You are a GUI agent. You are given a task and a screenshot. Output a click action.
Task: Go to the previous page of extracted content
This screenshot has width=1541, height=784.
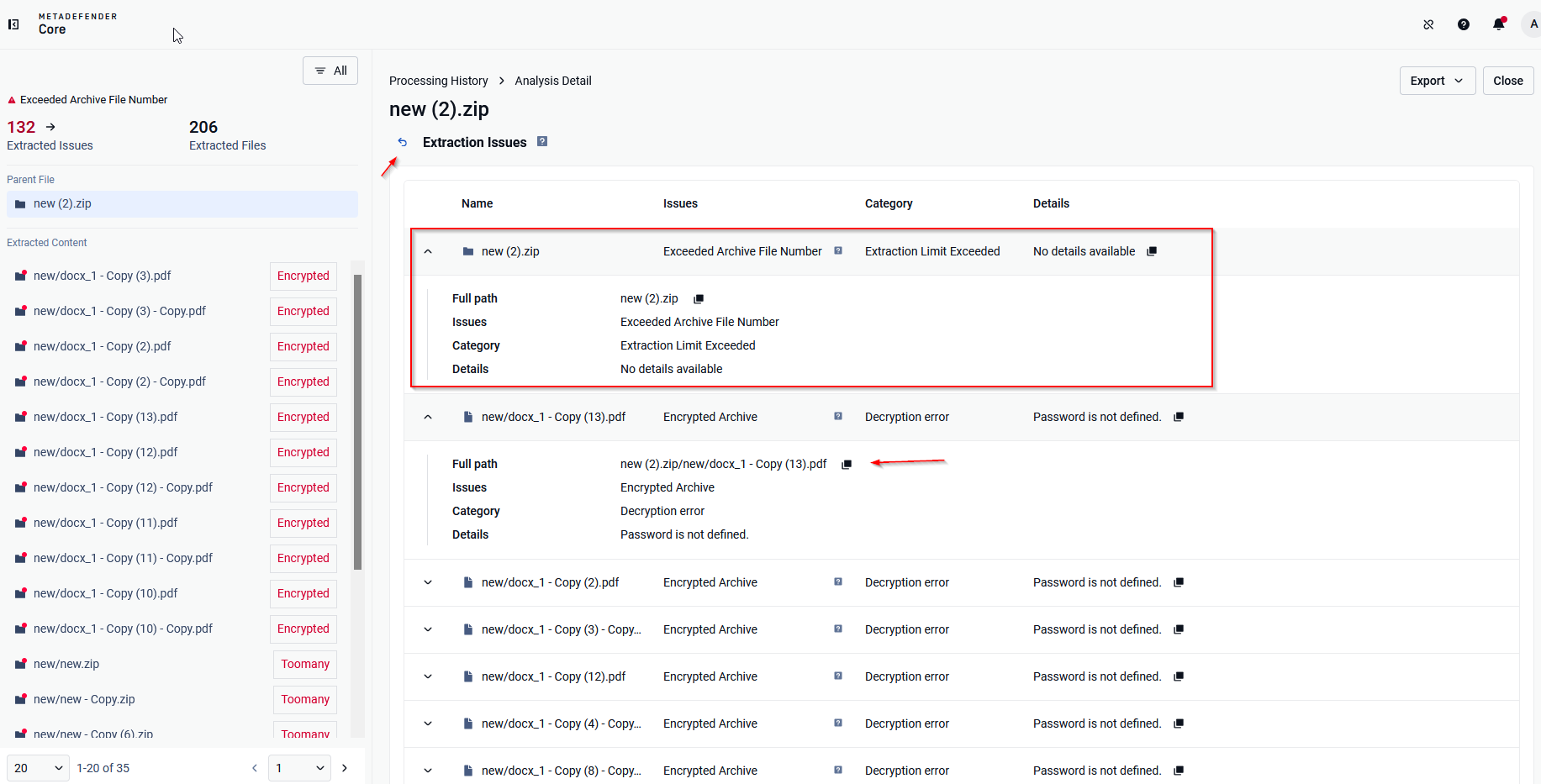pos(255,768)
